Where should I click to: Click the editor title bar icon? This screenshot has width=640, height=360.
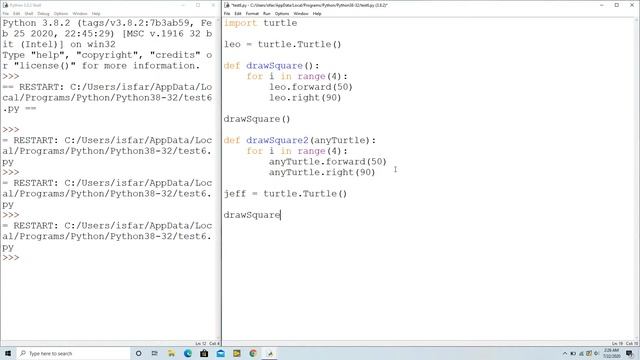pyautogui.click(x=227, y=5)
